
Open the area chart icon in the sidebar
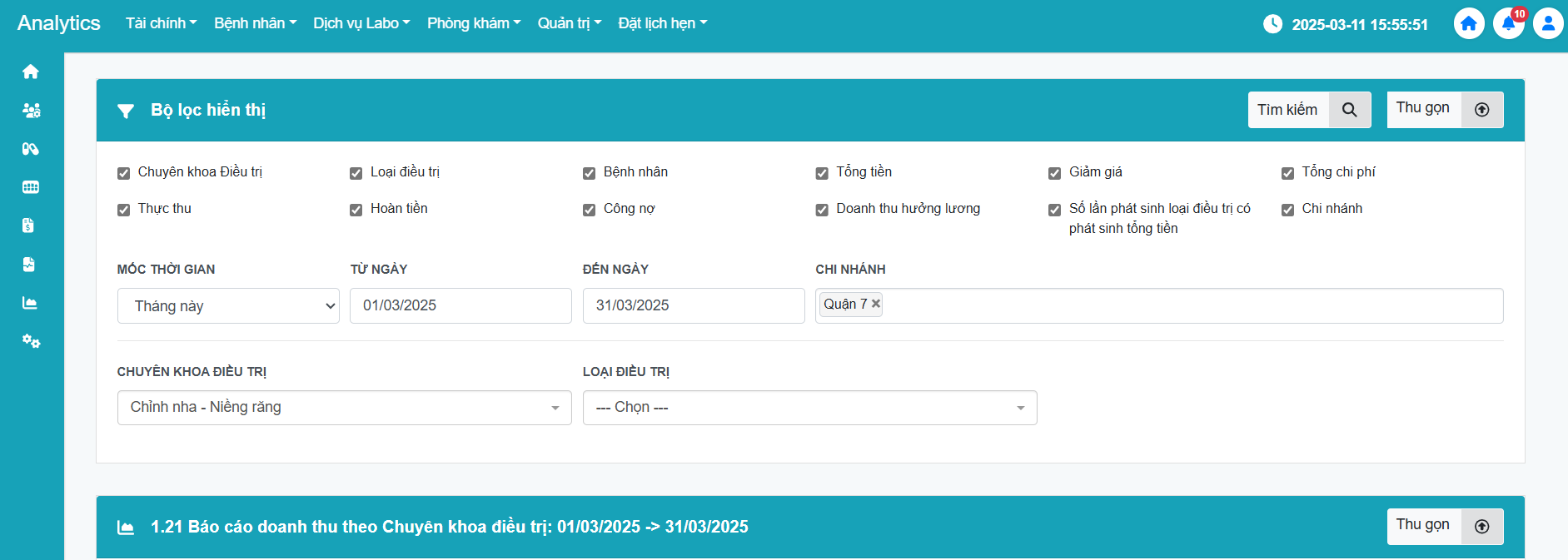coord(30,303)
